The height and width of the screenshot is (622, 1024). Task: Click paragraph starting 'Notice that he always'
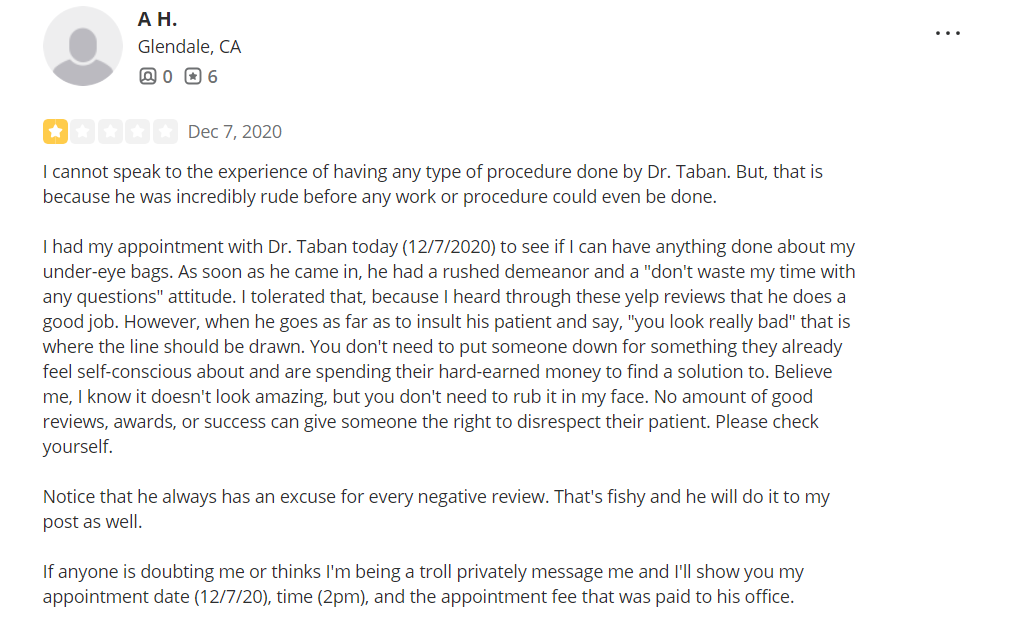click(x=436, y=509)
